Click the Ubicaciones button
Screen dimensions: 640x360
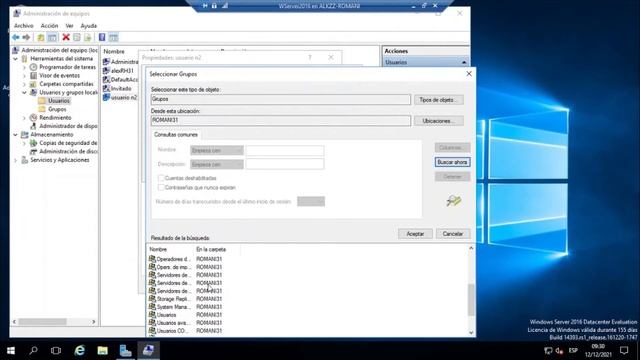point(439,121)
